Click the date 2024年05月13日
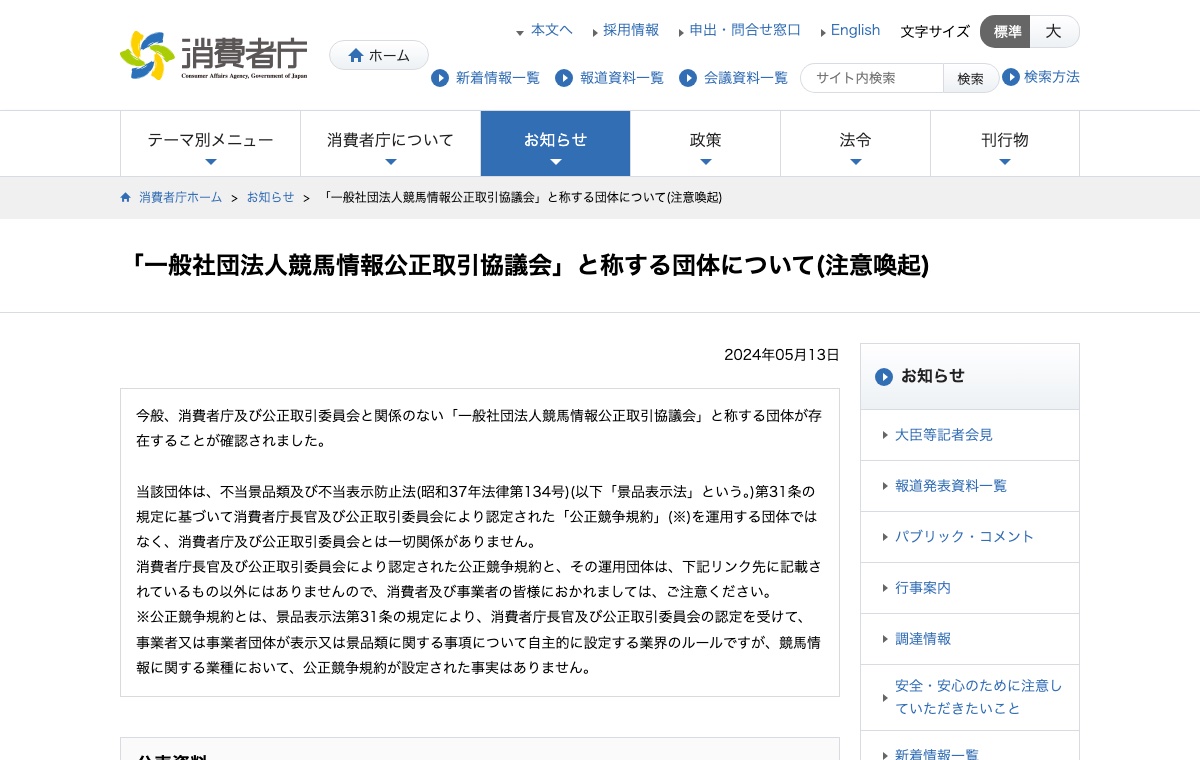The width and height of the screenshot is (1200, 760). pos(782,355)
